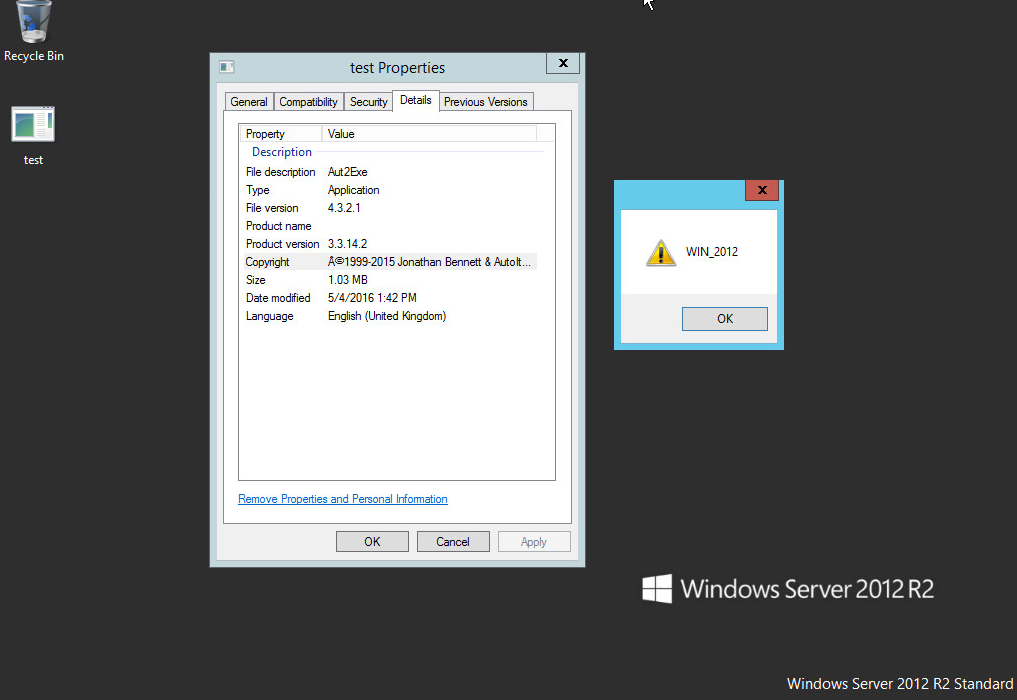Viewport: 1017px width, 700px height.
Task: Click the WIN_2012 message text
Action: 712,252
